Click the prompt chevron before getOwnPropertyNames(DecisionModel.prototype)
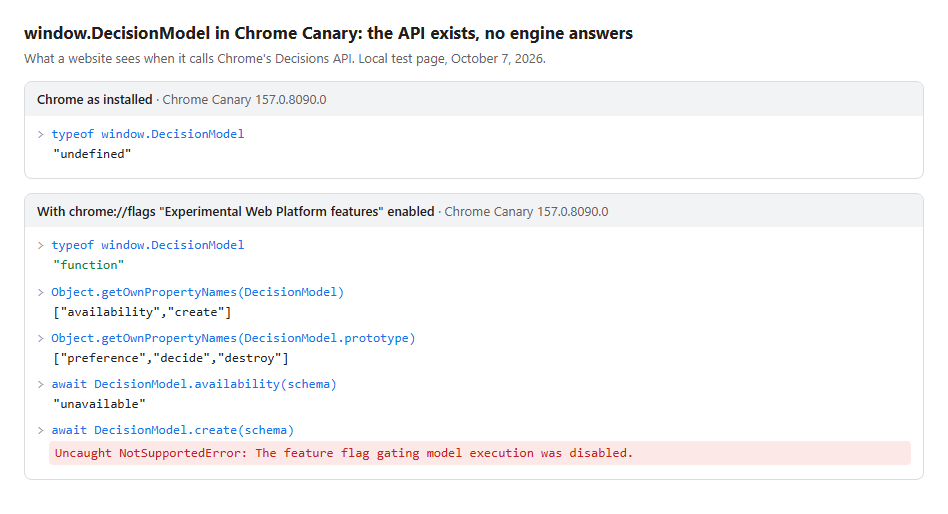This screenshot has width=948, height=514. 41,339
